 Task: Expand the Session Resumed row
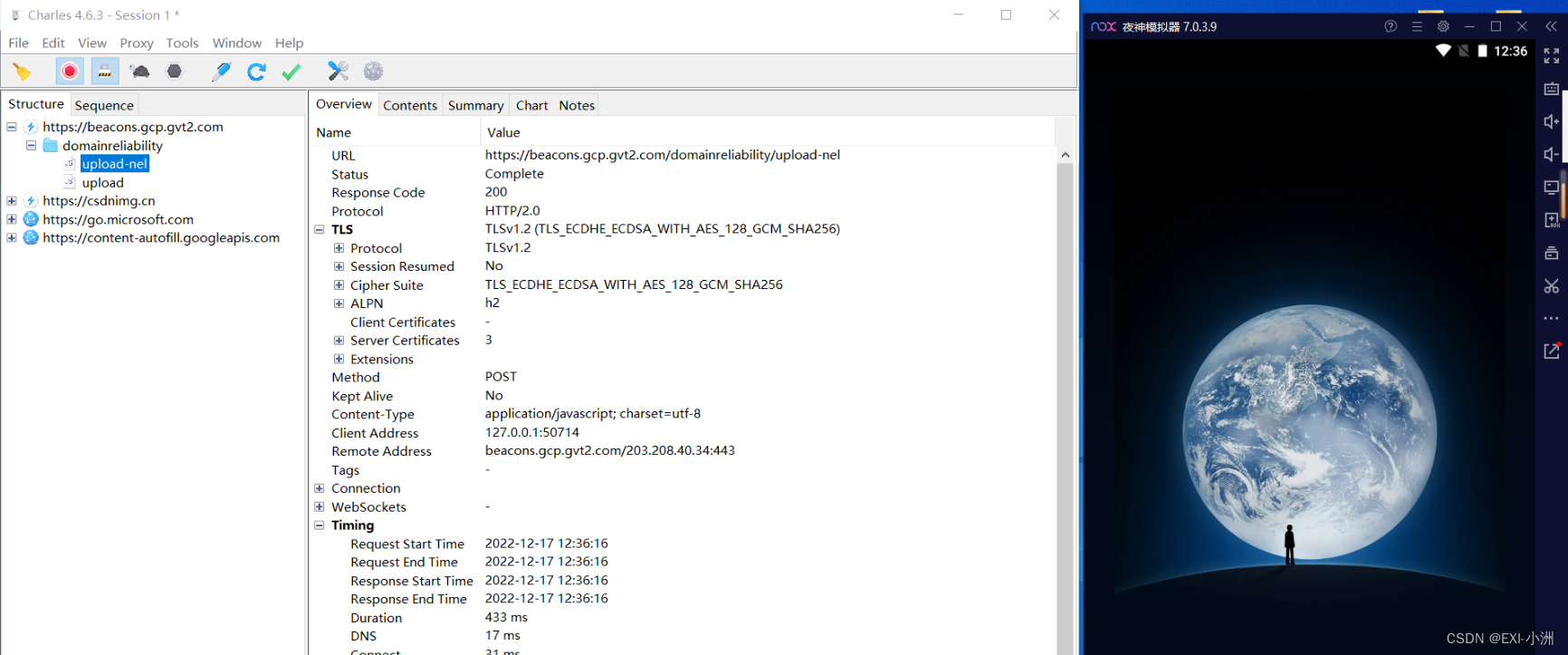(x=339, y=266)
